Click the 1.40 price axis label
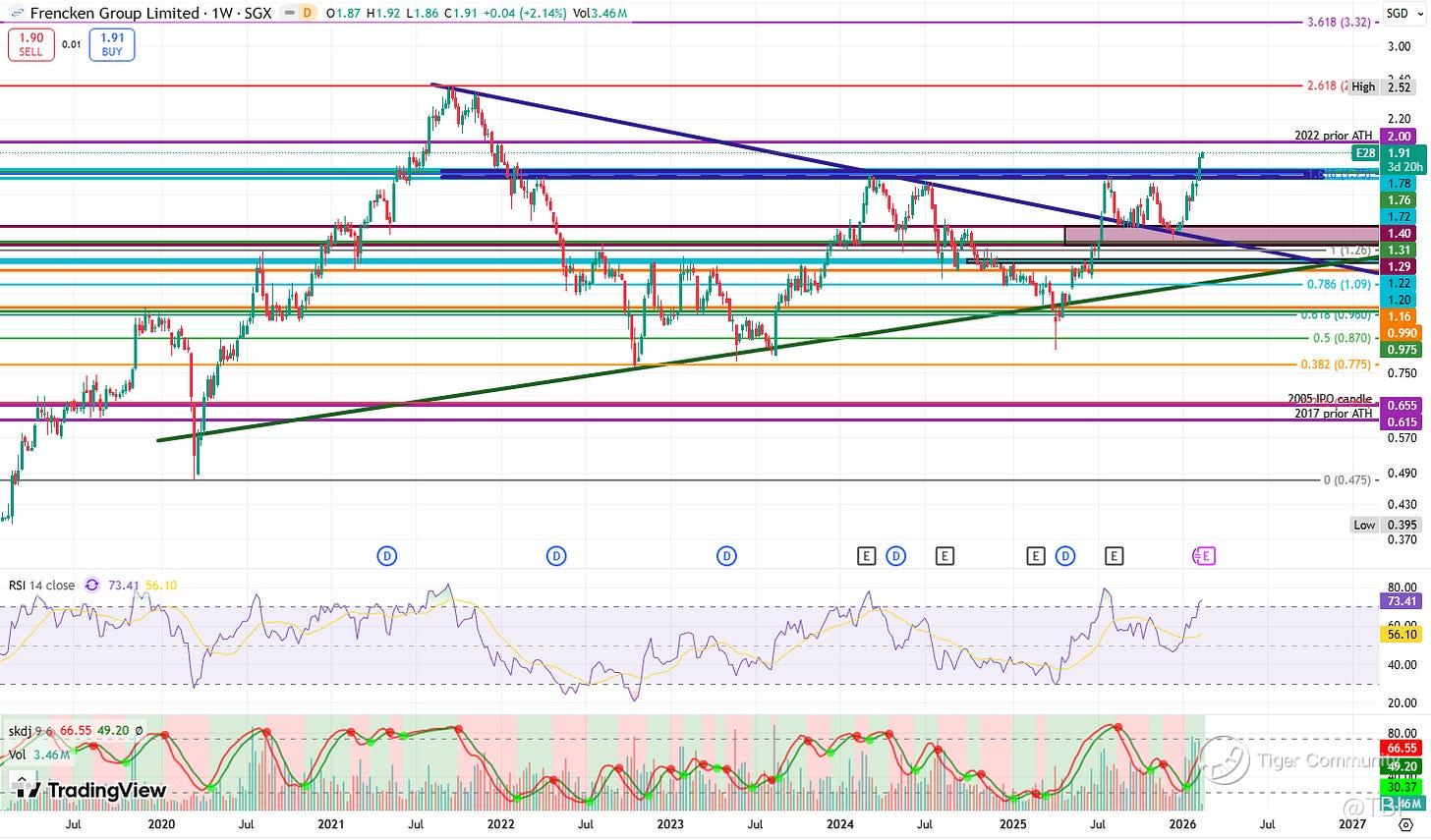Image resolution: width=1431 pixels, height=840 pixels. tap(1399, 233)
